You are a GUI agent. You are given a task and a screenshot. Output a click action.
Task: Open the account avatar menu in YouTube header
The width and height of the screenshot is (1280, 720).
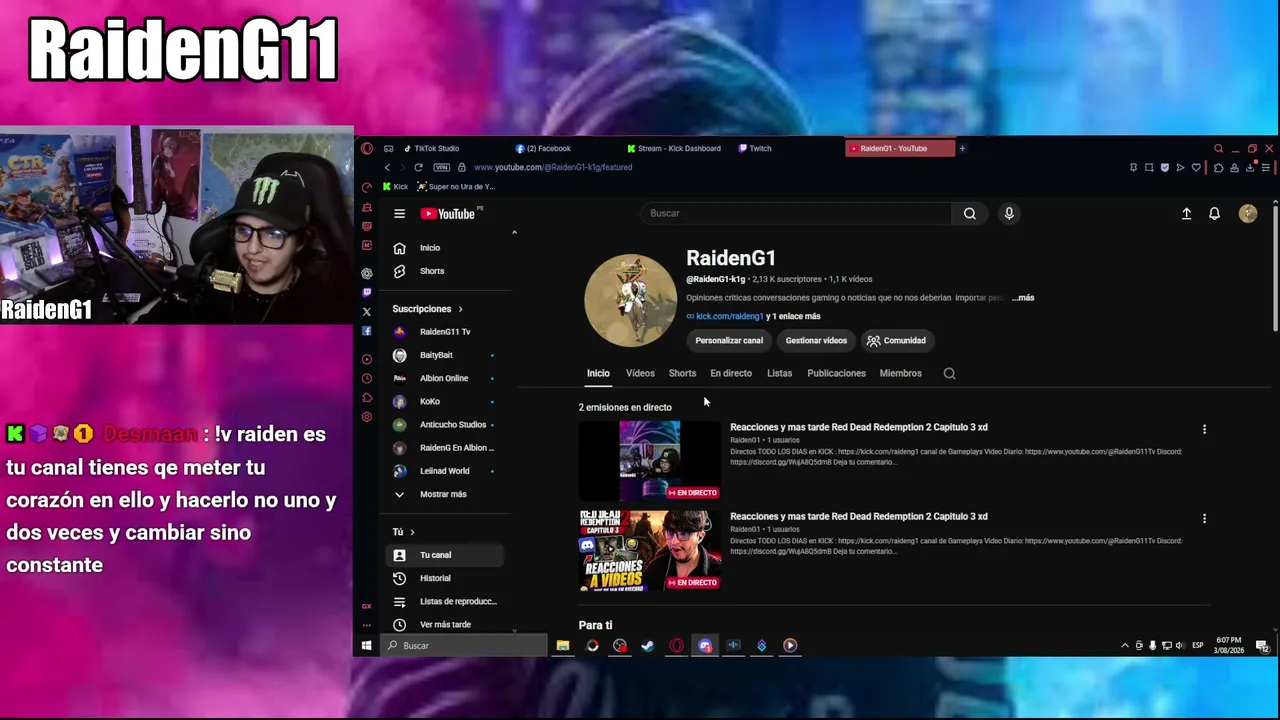(x=1247, y=213)
